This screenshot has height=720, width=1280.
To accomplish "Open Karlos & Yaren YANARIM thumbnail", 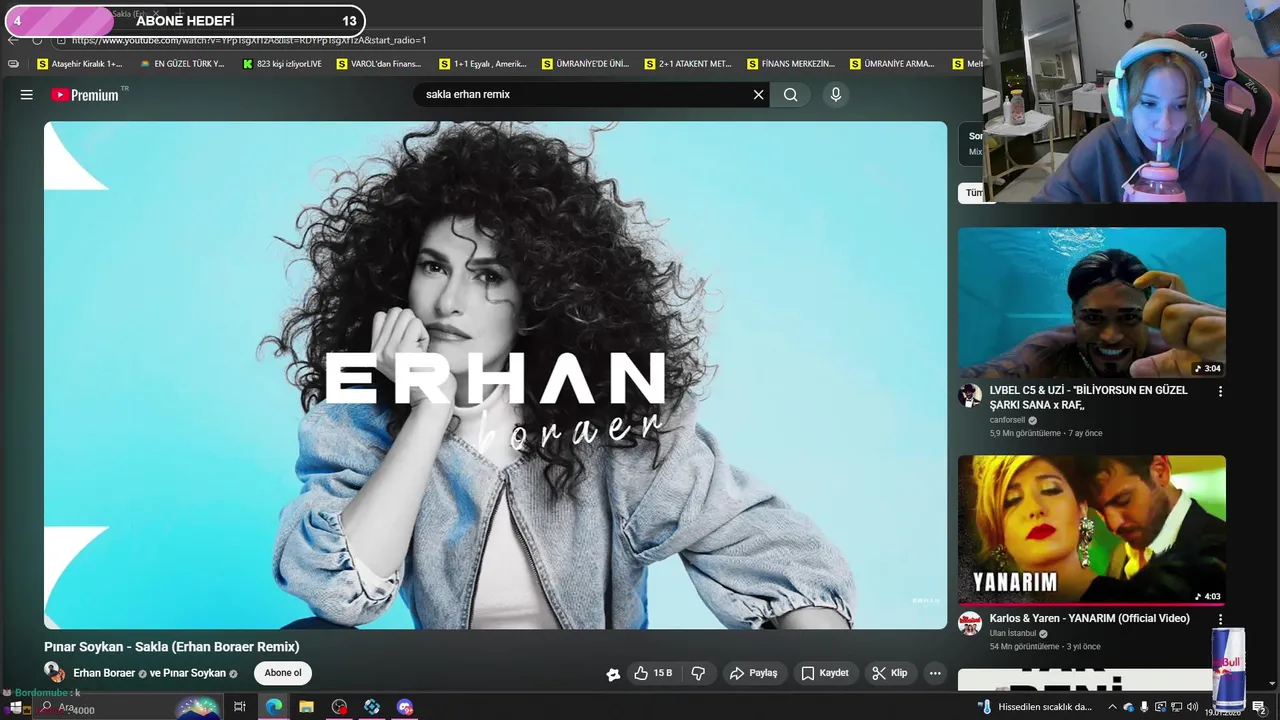I will [x=1092, y=531].
